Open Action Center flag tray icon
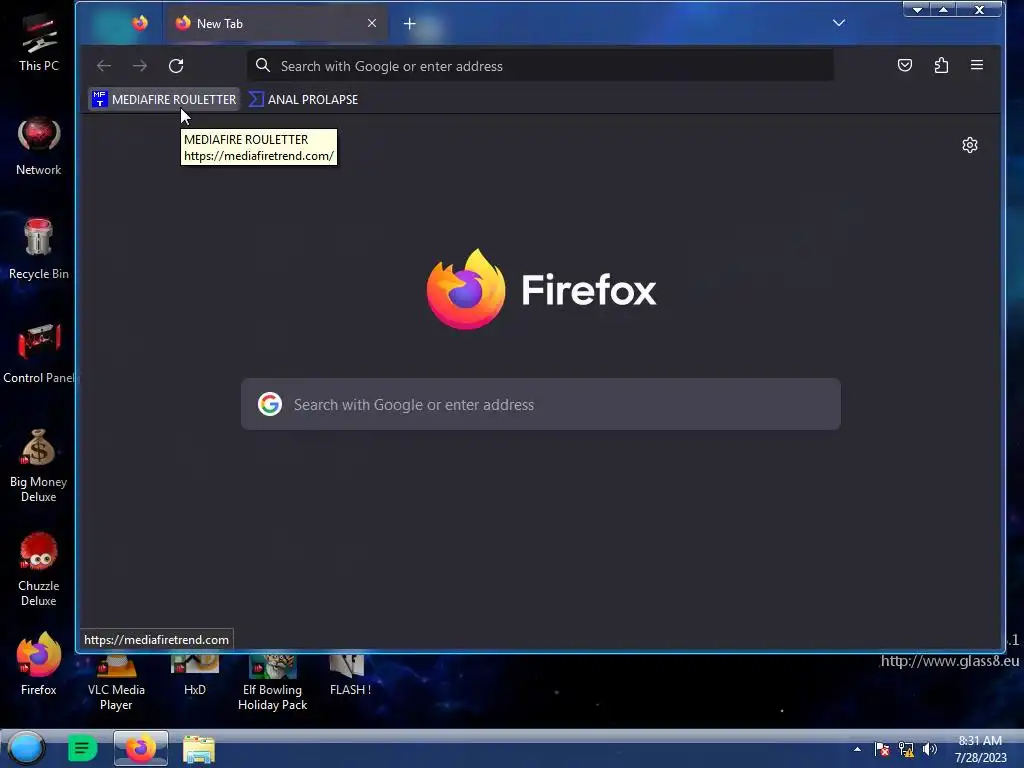 click(882, 749)
